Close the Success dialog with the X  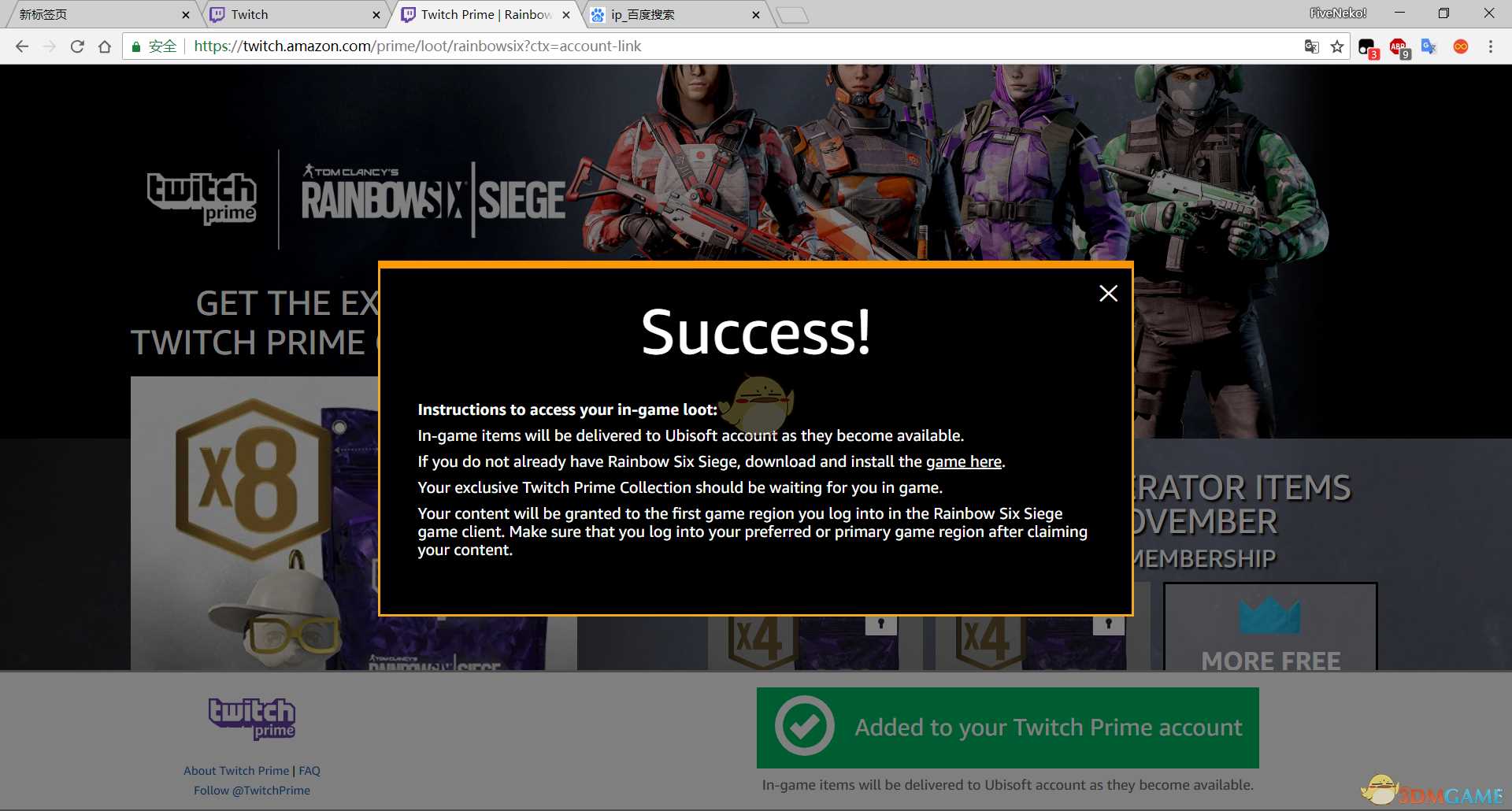click(1108, 294)
